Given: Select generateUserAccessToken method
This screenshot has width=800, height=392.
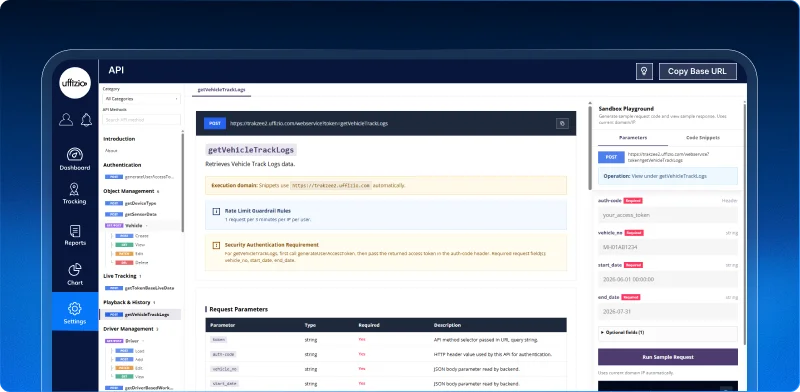Looking at the screenshot, I should [140, 177].
